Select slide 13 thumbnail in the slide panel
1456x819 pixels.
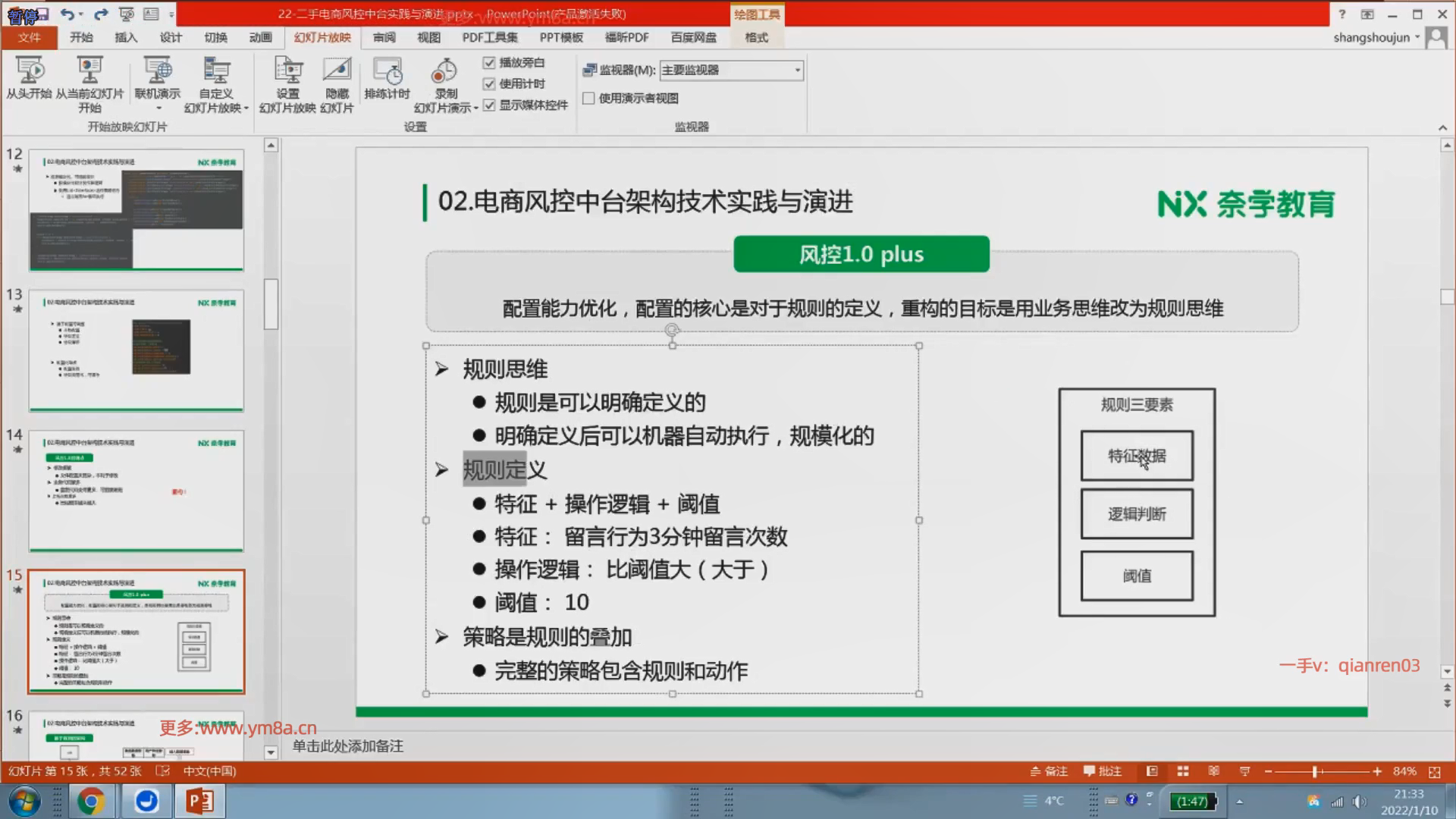[x=136, y=350]
